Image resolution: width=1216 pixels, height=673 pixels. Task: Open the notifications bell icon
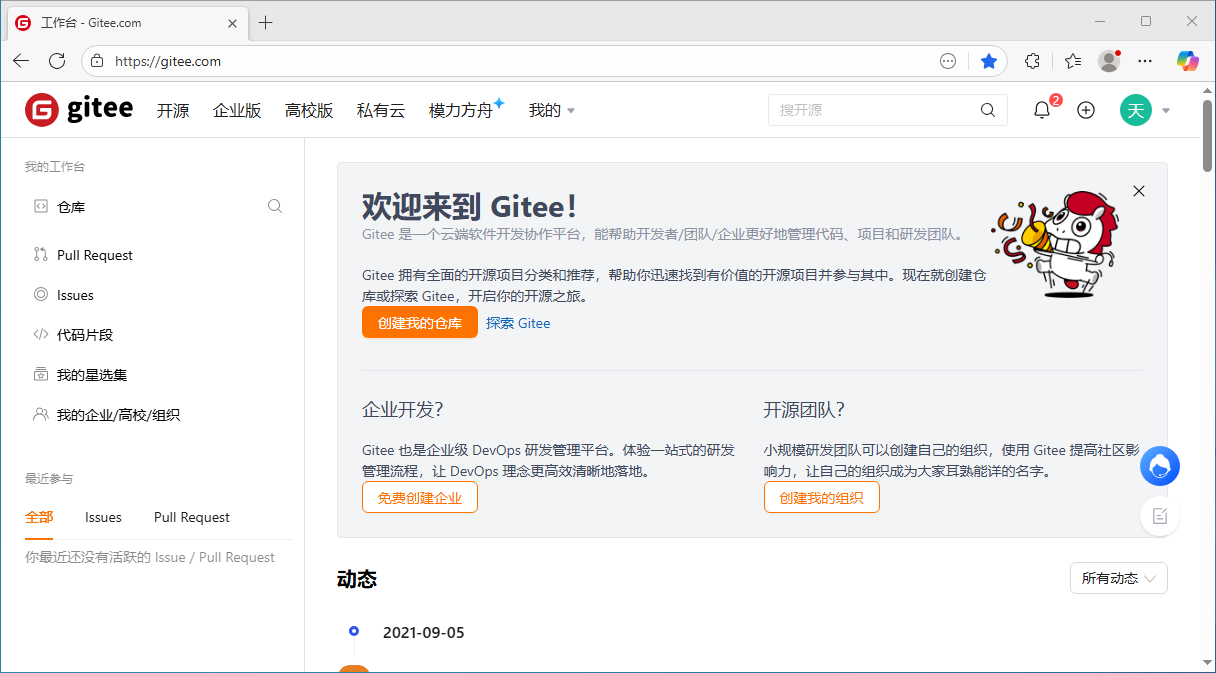point(1042,110)
